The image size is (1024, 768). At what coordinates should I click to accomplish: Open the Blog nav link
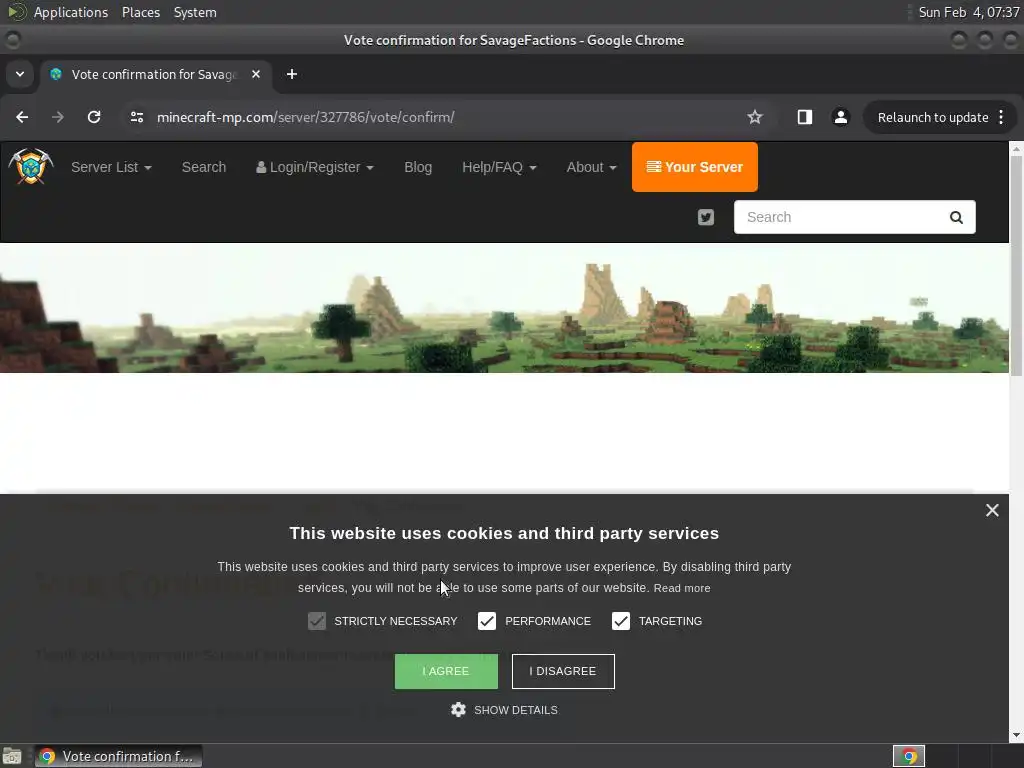[x=418, y=167]
